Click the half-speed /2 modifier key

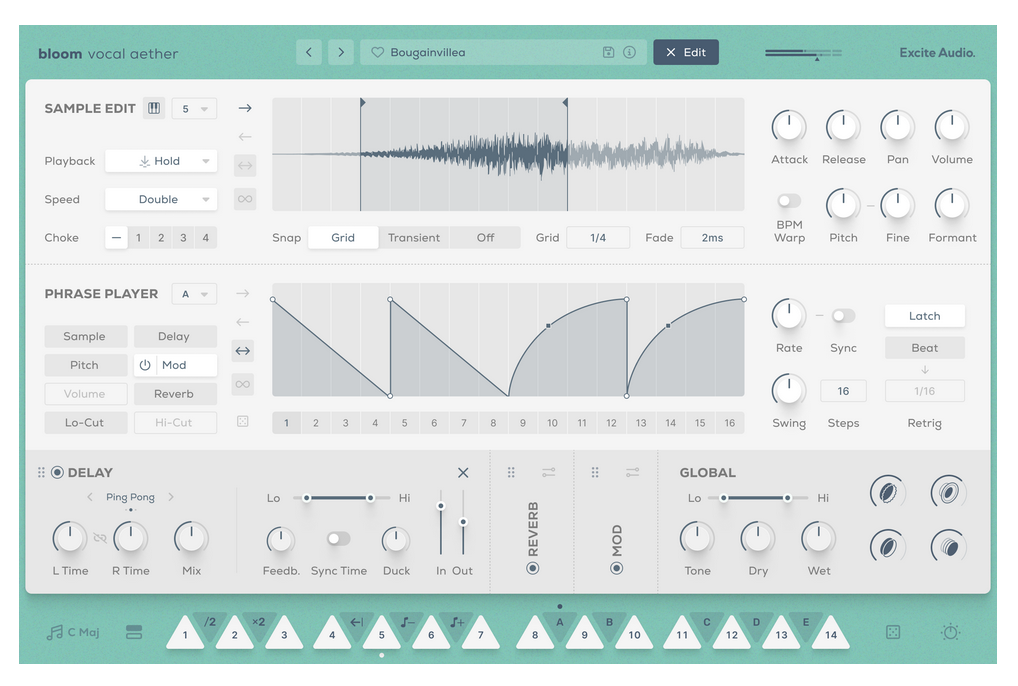pyautogui.click(x=210, y=624)
